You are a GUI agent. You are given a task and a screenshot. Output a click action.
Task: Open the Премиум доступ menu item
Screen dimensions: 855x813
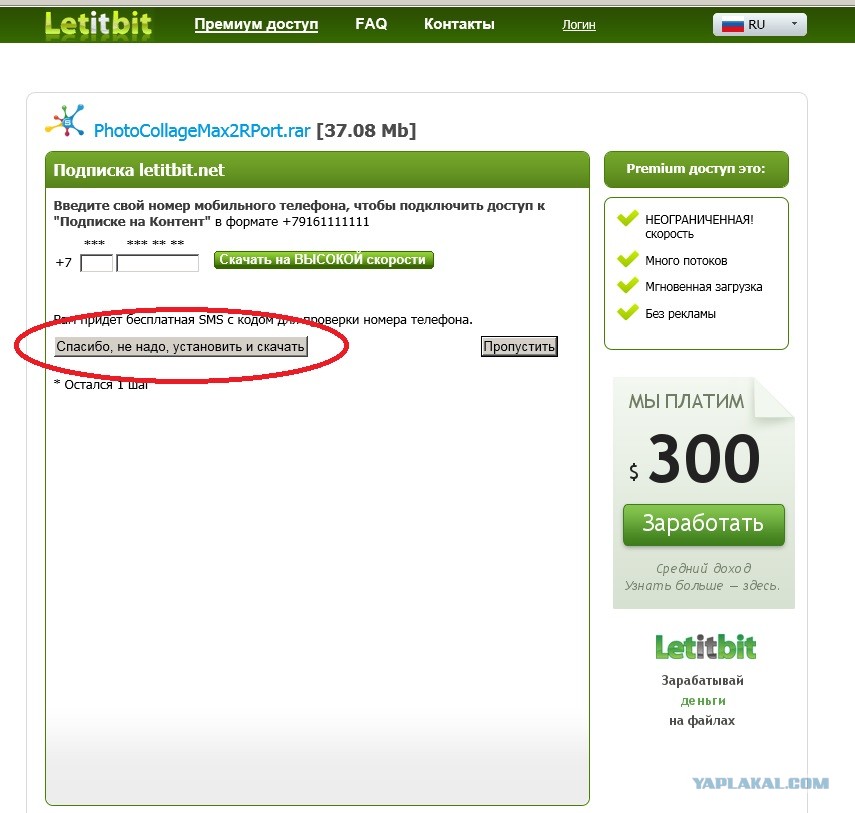click(x=256, y=24)
